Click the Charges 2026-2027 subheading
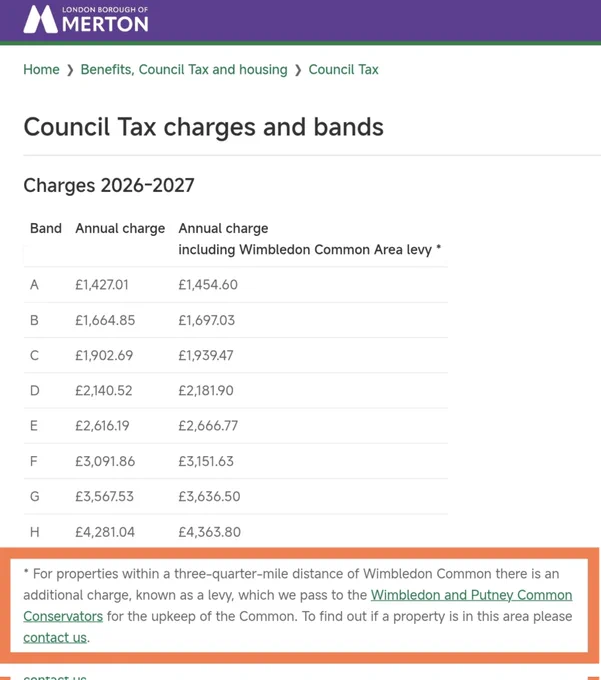This screenshot has height=680, width=601. click(109, 185)
